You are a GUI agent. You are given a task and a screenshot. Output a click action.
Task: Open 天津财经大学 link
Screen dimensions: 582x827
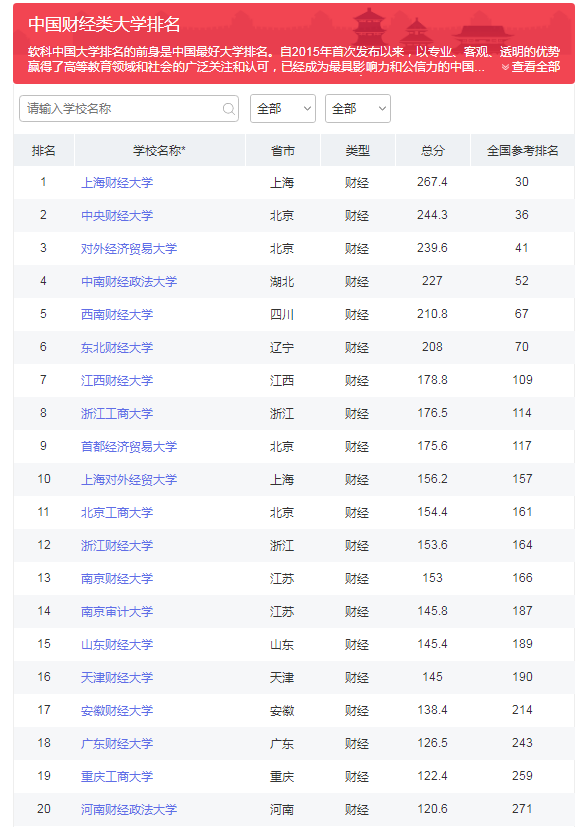117,677
